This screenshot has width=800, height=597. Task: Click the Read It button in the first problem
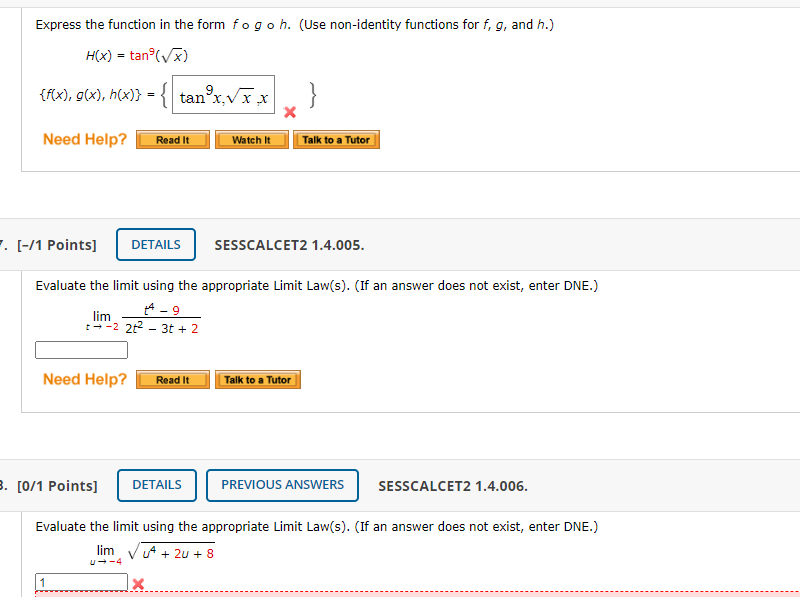(172, 139)
